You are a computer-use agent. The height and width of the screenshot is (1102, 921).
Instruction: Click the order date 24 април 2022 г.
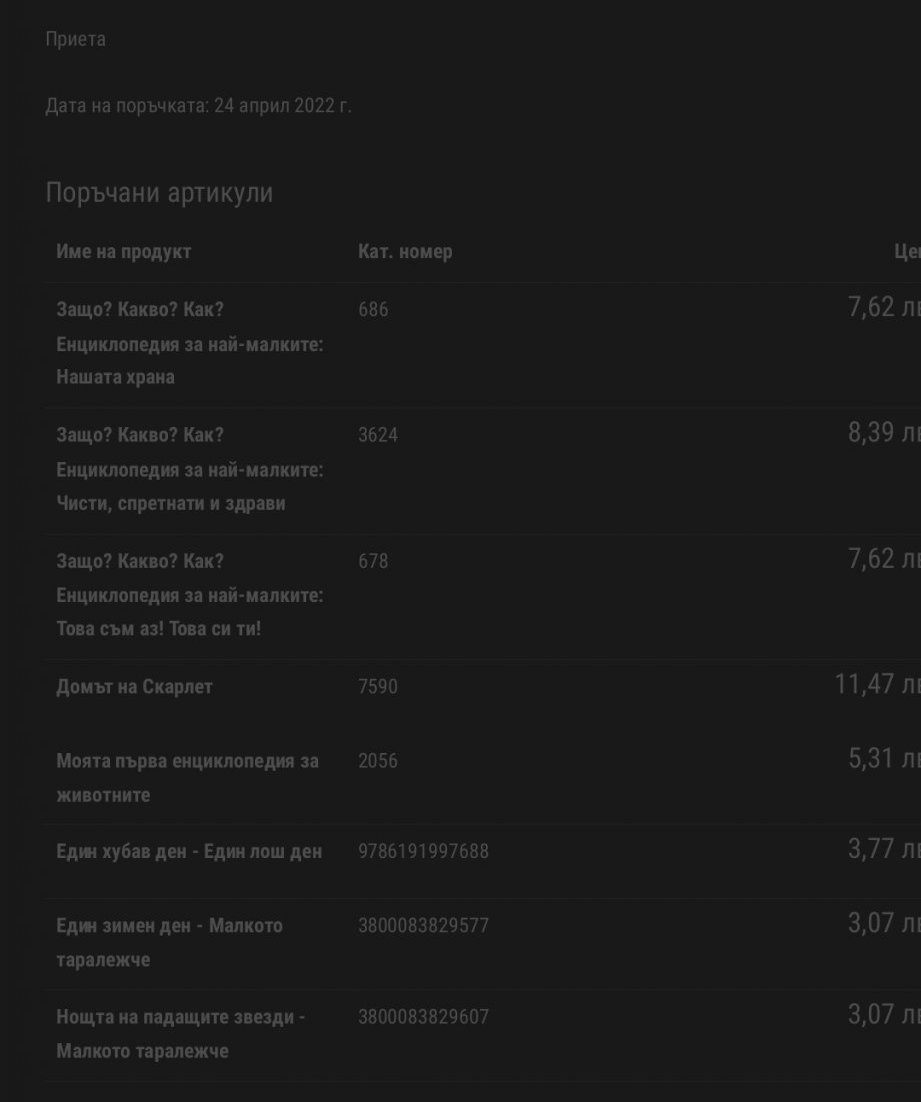coord(198,106)
